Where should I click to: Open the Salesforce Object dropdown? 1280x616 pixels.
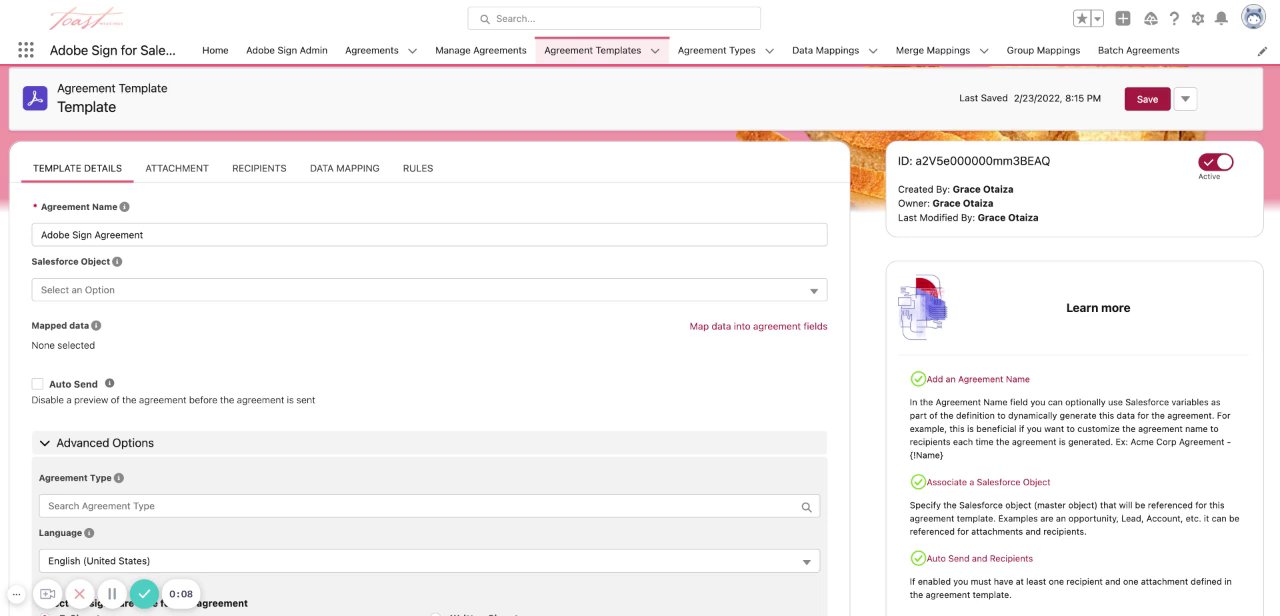[429, 290]
